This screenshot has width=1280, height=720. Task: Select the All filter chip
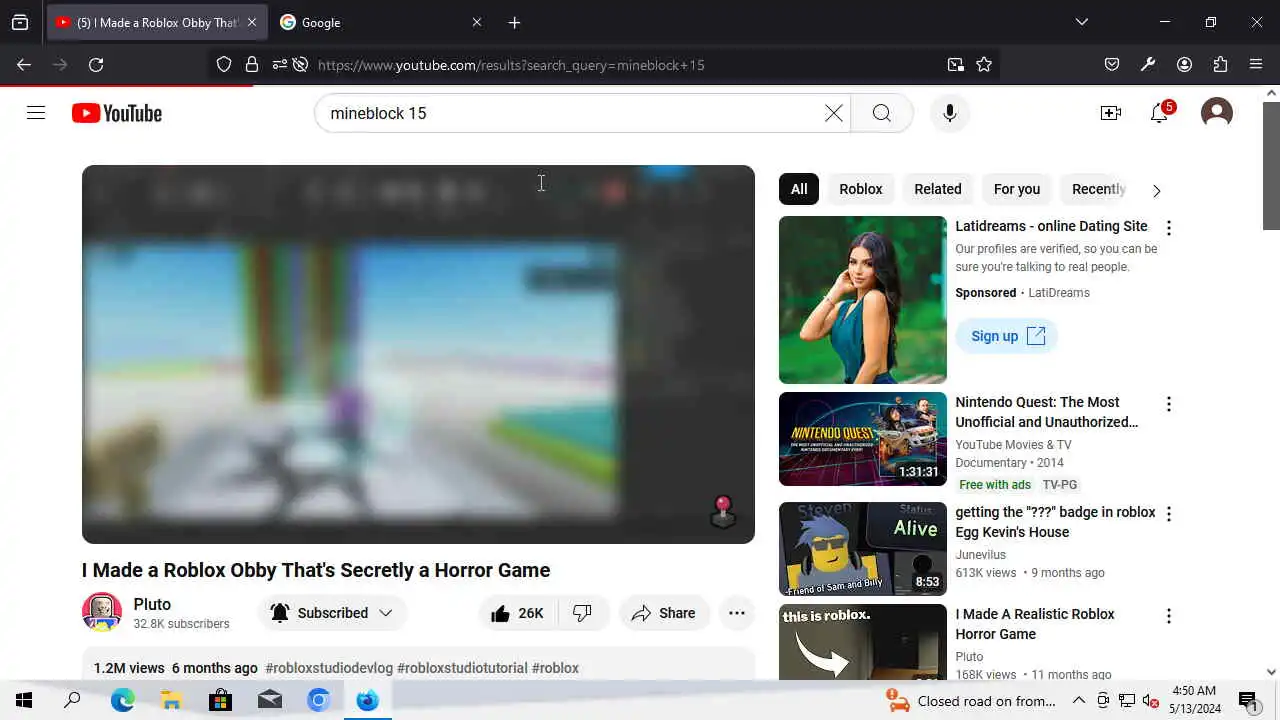(x=799, y=189)
